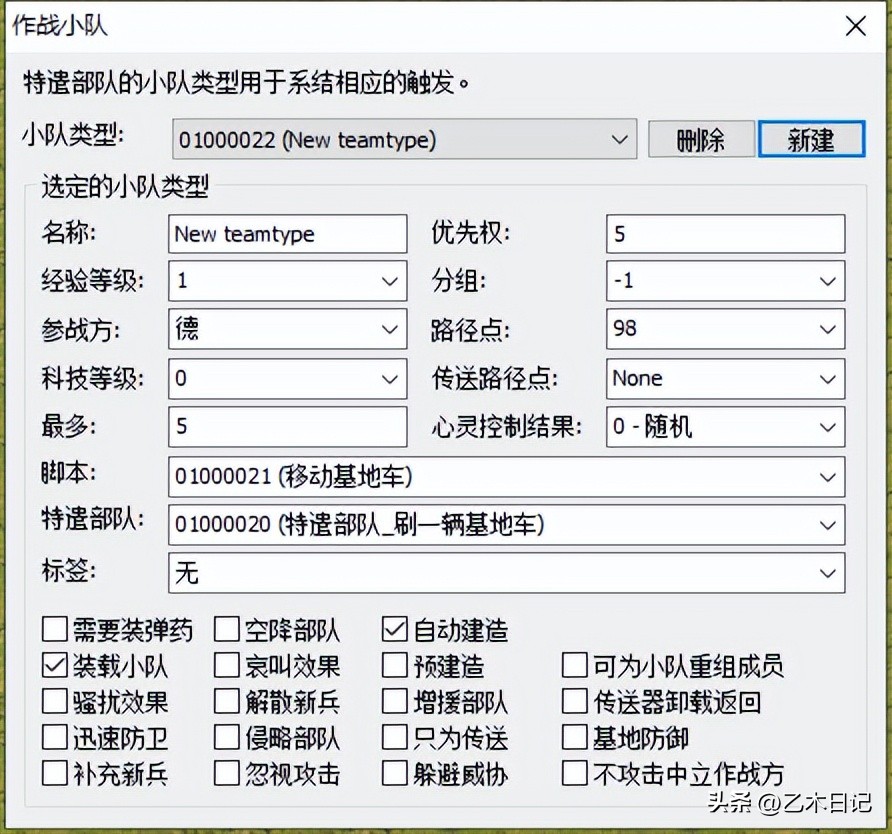Check the 可为小队重组成员 option
Viewport: 892px width, 834px height.
coord(575,666)
